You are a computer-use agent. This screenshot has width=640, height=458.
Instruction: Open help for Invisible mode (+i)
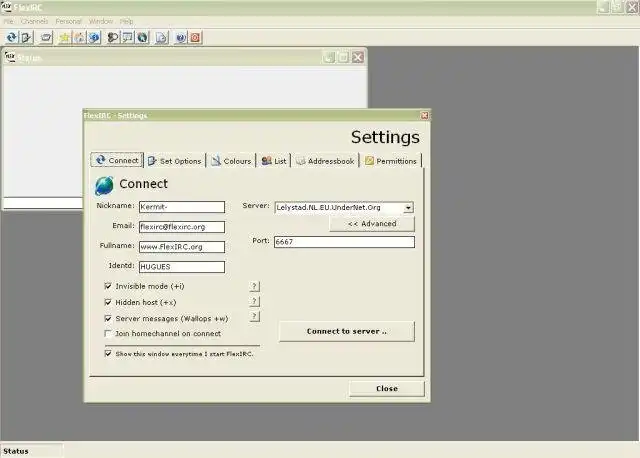coord(254,286)
